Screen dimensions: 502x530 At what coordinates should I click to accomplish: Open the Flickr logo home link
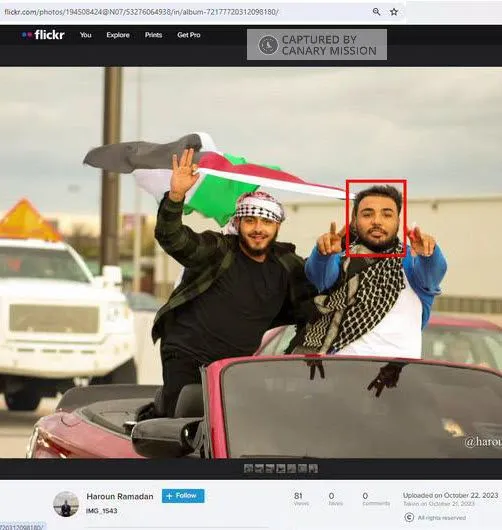[x=43, y=35]
